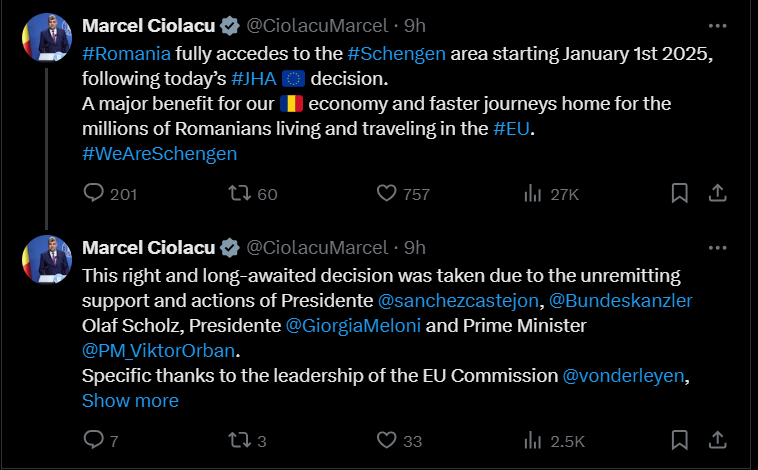This screenshot has height=470, width=758.
Task: Like the tweet with 33 likes
Action: 387,440
